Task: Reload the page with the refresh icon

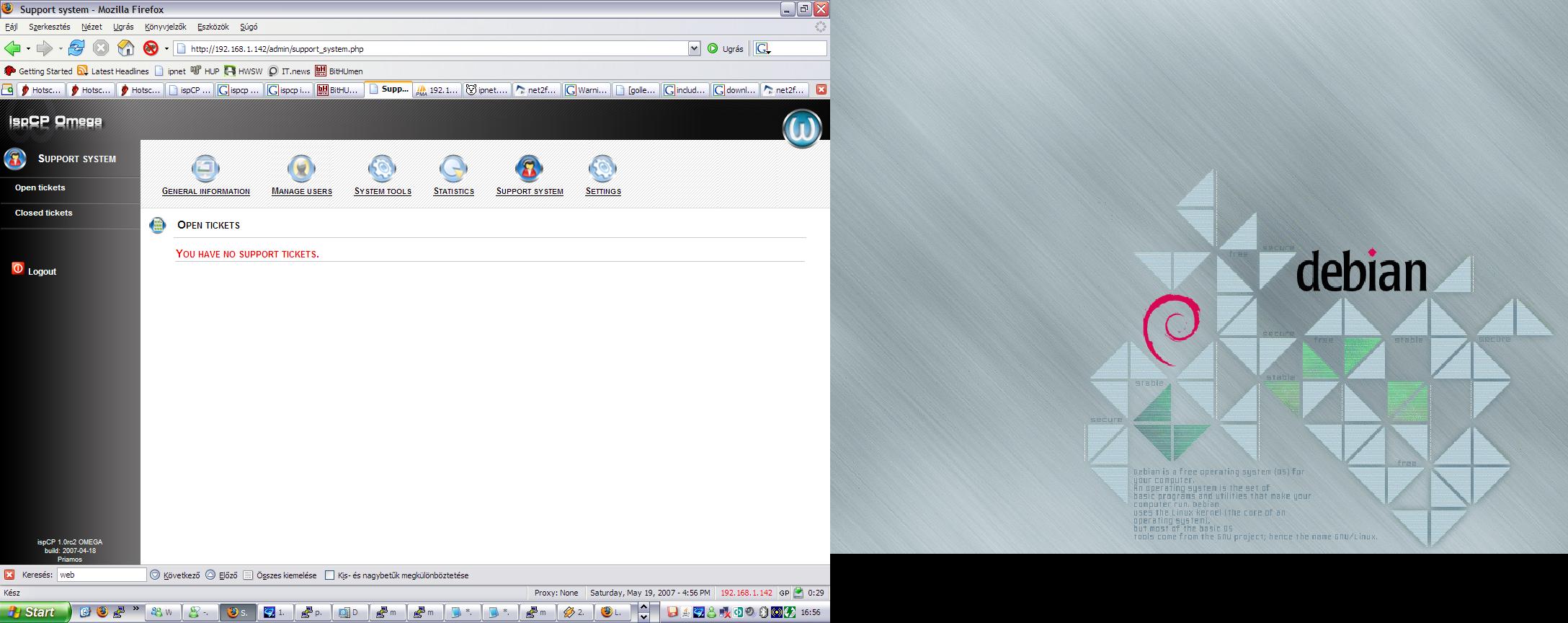Action: 76,48
